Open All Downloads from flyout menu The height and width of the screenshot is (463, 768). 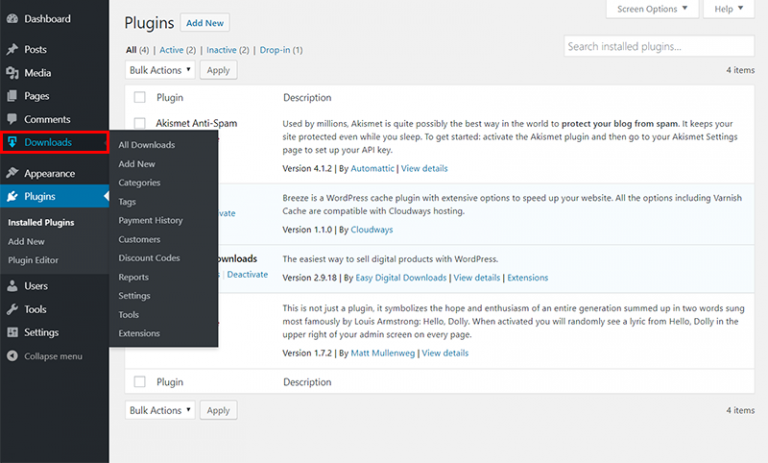pos(146,145)
